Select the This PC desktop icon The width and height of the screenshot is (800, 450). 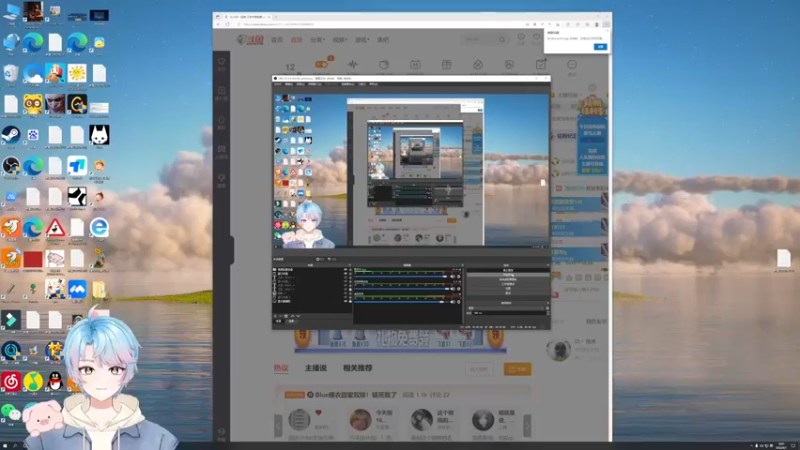[11, 12]
